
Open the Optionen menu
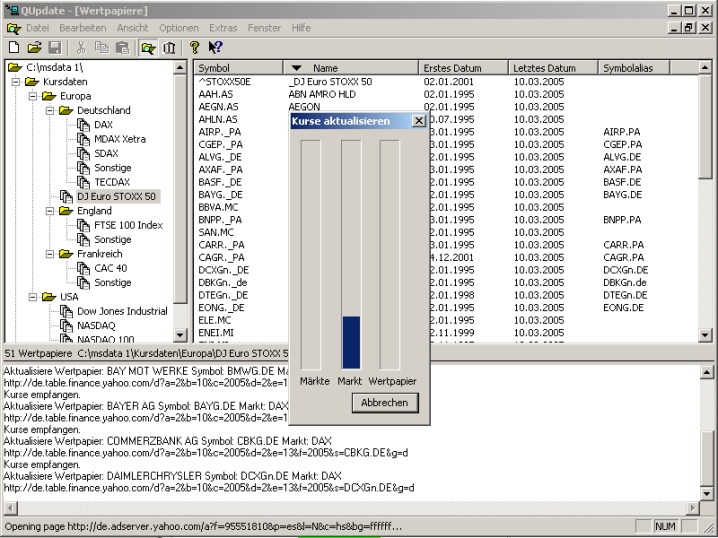pos(178,28)
